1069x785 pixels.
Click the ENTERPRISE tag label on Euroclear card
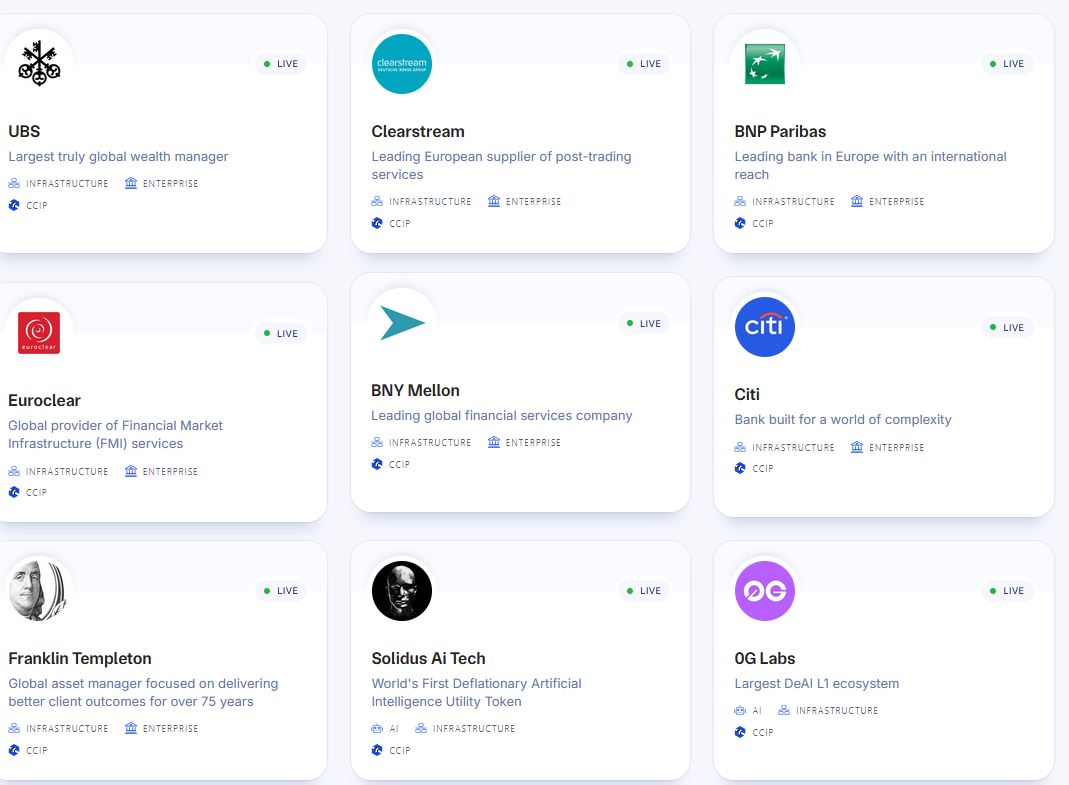tap(170, 471)
